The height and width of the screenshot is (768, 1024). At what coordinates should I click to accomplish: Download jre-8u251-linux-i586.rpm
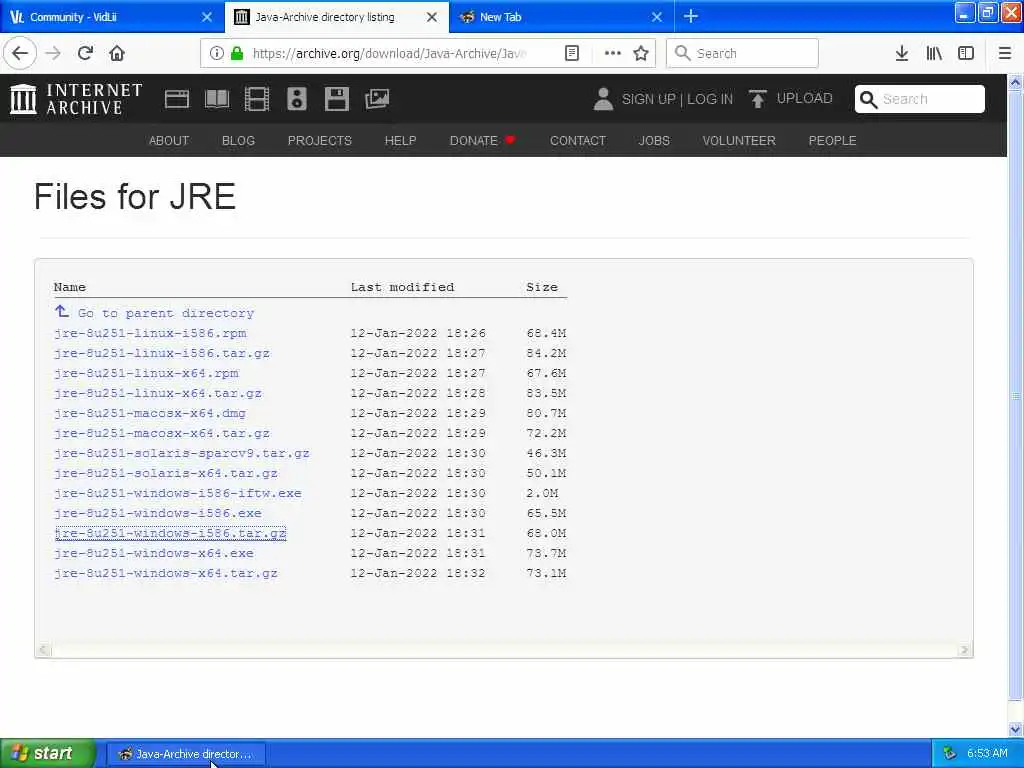pos(150,333)
